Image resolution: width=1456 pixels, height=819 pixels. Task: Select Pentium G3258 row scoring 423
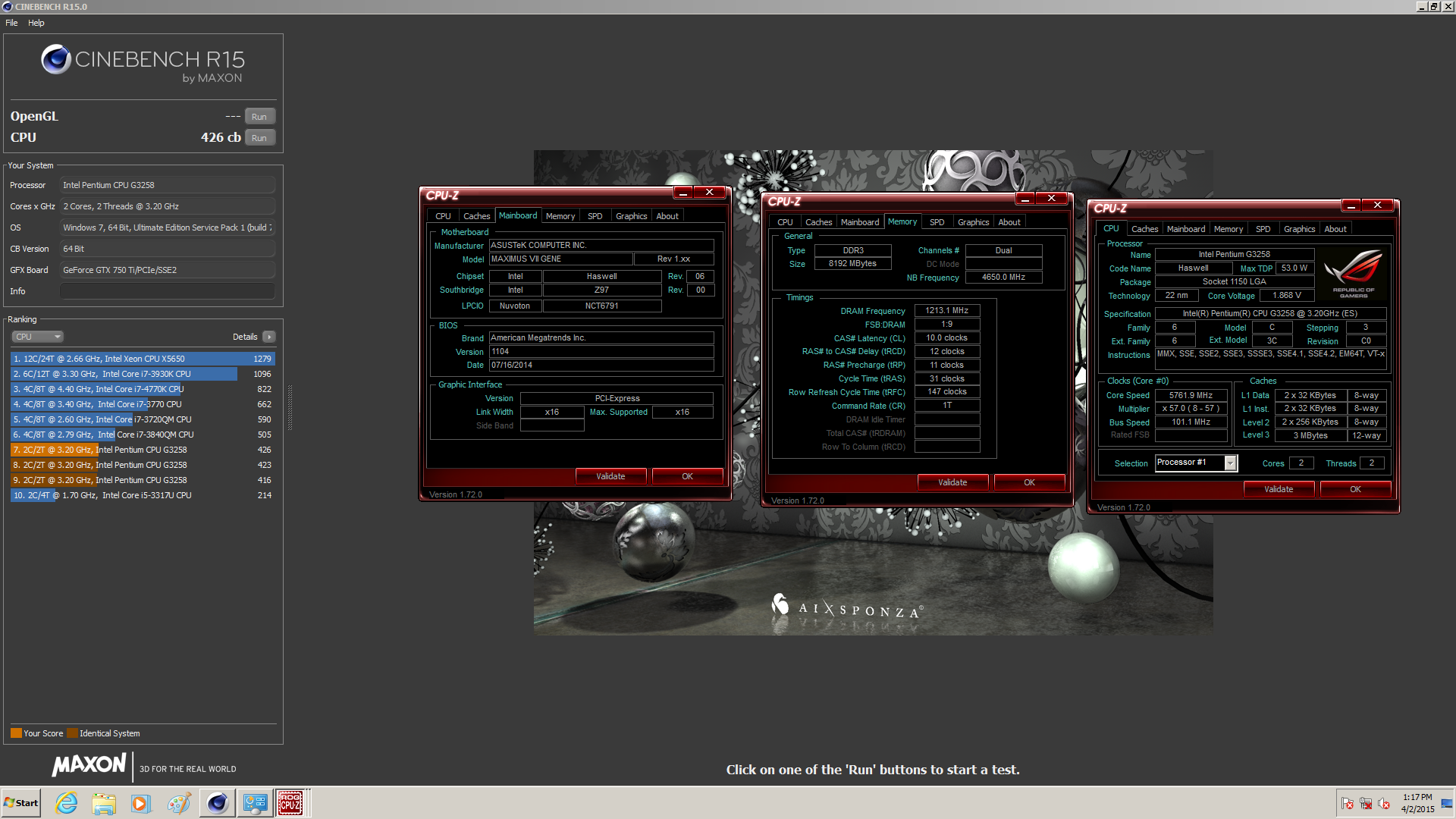click(143, 465)
